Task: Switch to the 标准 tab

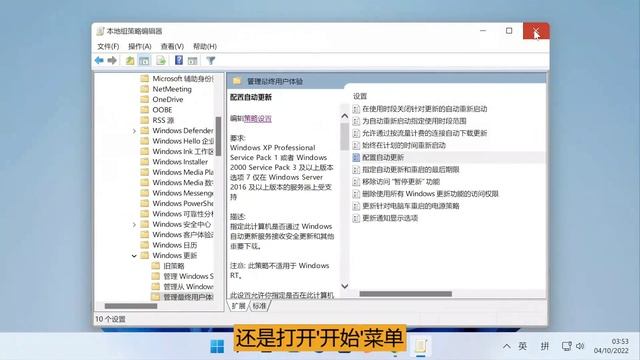Action: point(259,306)
